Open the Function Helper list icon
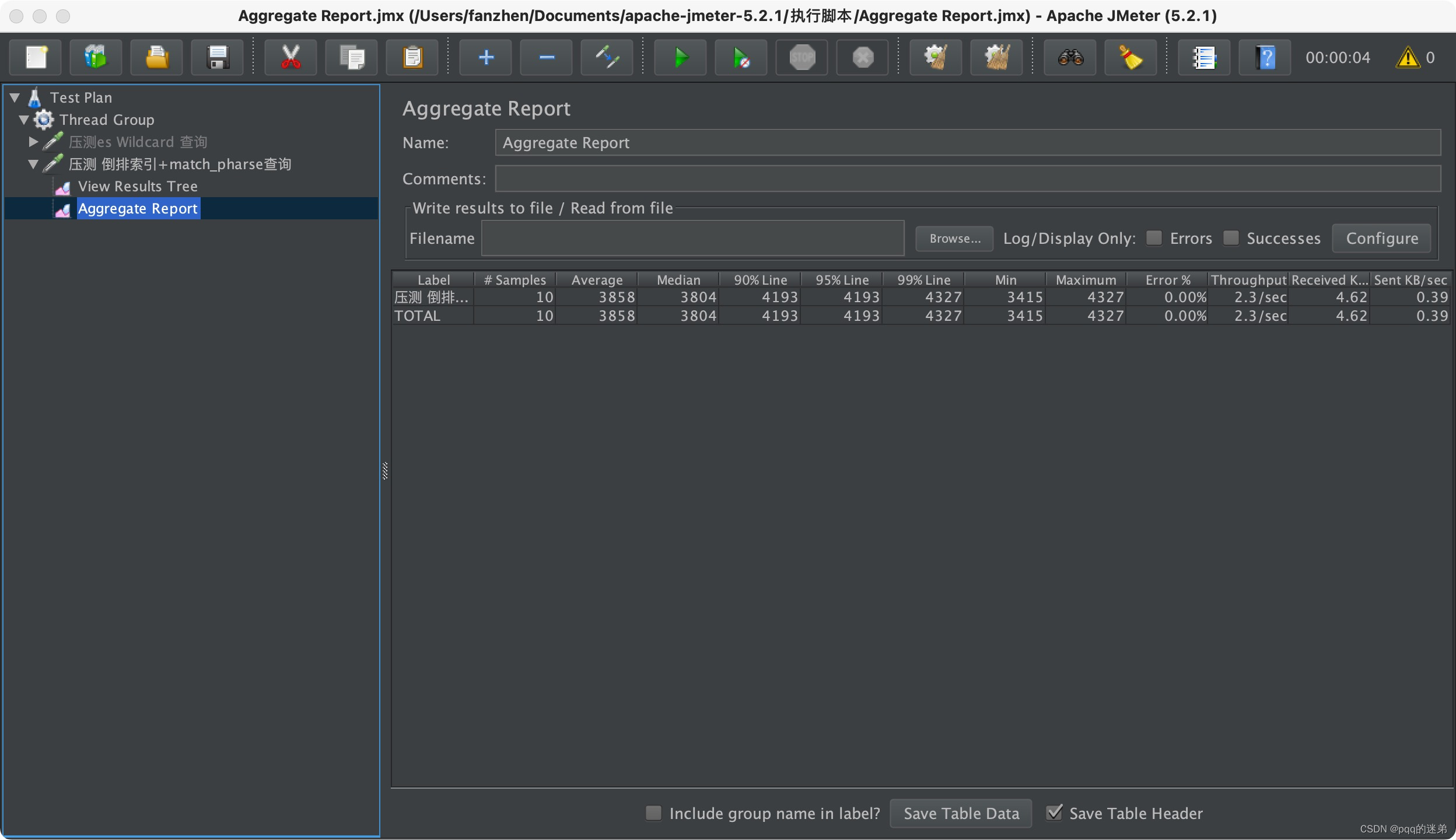 point(1205,57)
